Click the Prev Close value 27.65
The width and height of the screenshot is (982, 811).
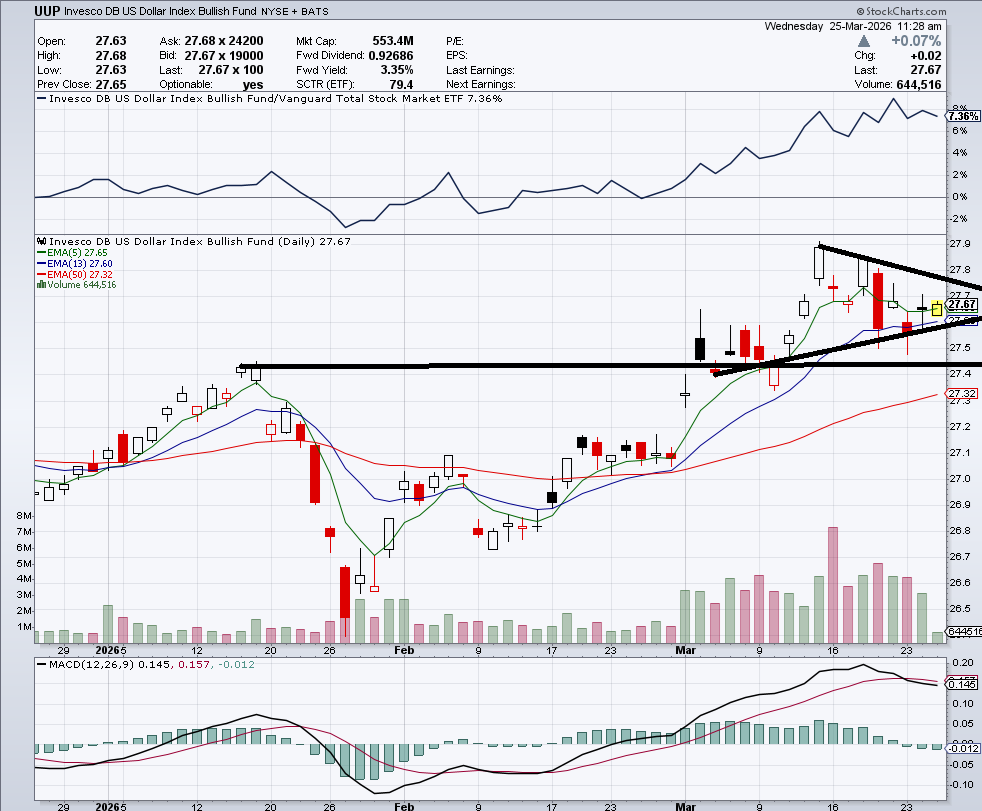point(111,85)
